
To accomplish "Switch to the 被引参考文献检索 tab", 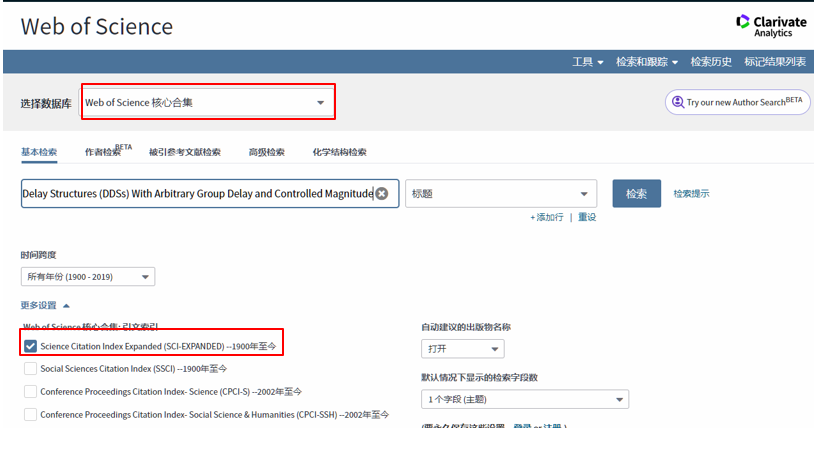I will [184, 152].
